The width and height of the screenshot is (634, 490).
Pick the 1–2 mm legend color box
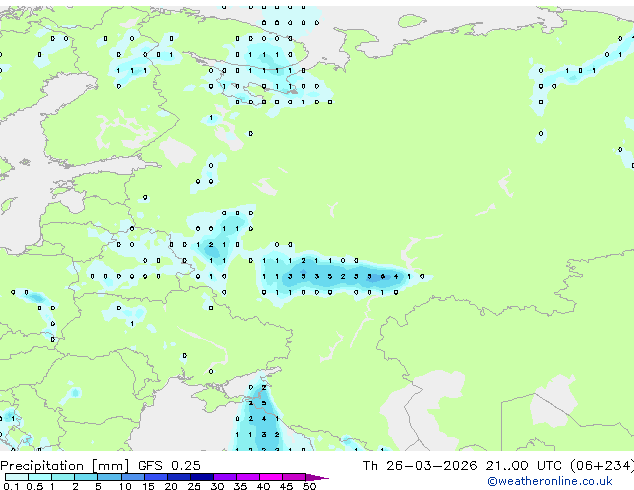(63, 477)
